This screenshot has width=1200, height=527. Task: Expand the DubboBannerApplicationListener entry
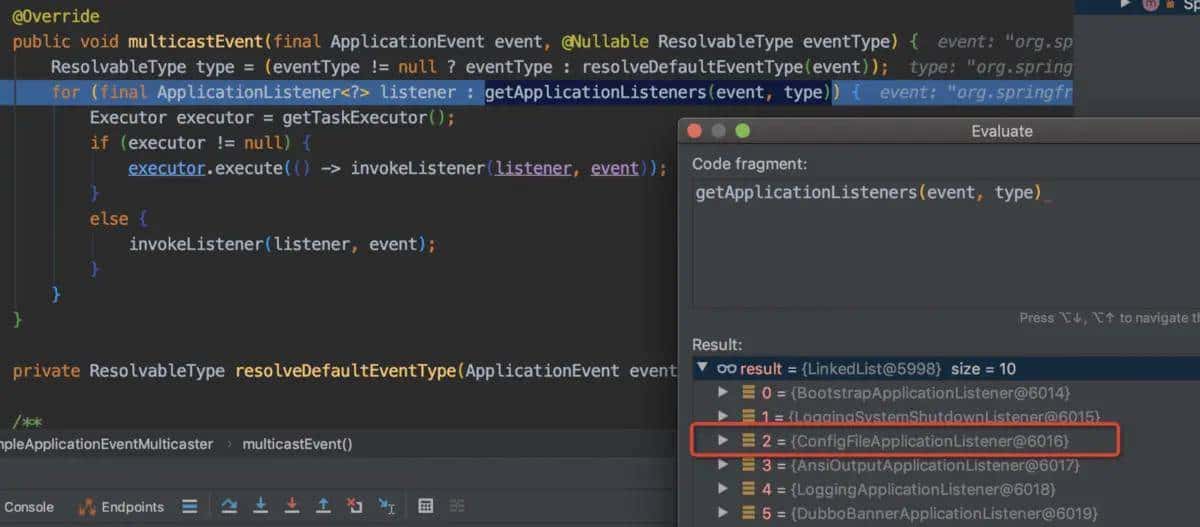pyautogui.click(x=723, y=513)
